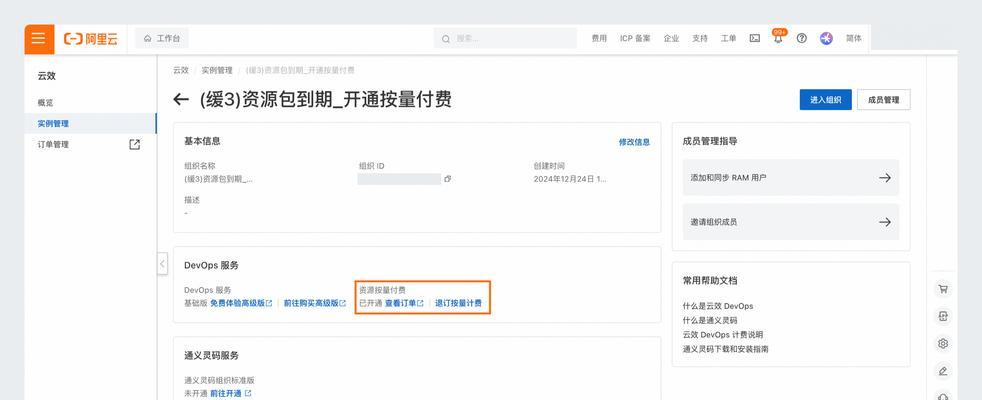The image size is (982, 400).
Task: Click the arrow on 添加和同步 RAM 用户
Action: coord(884,178)
